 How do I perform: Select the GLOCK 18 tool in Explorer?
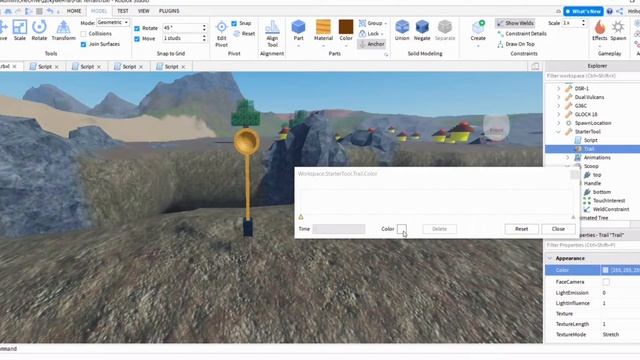(586, 114)
